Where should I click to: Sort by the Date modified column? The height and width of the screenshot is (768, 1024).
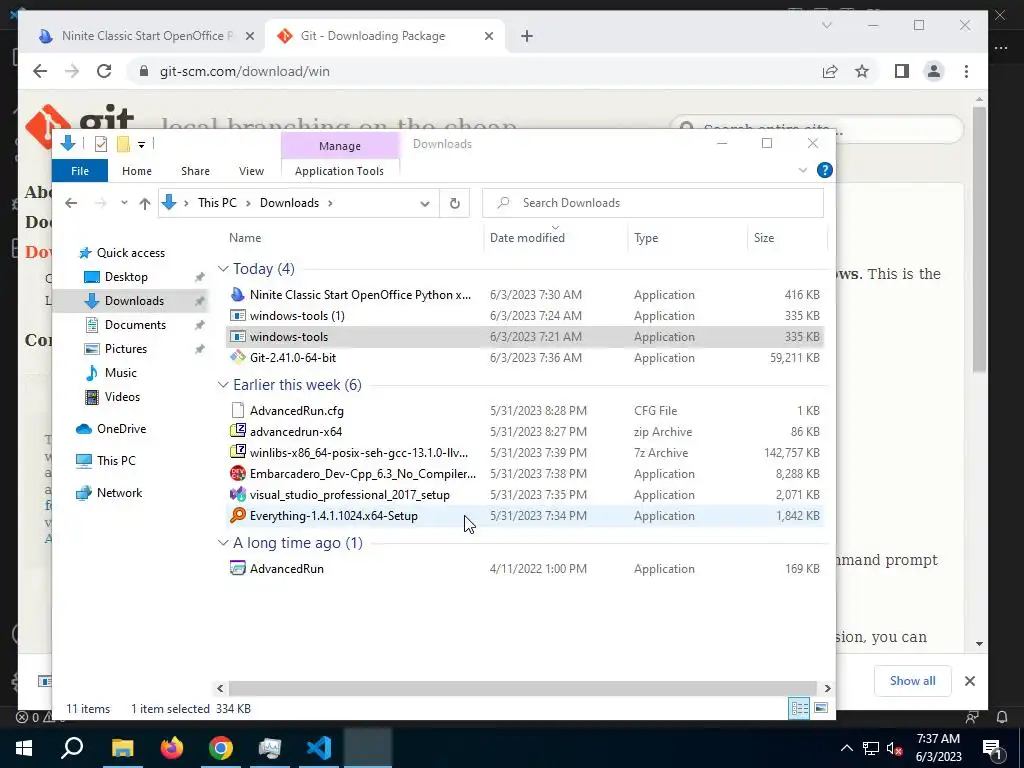527,238
